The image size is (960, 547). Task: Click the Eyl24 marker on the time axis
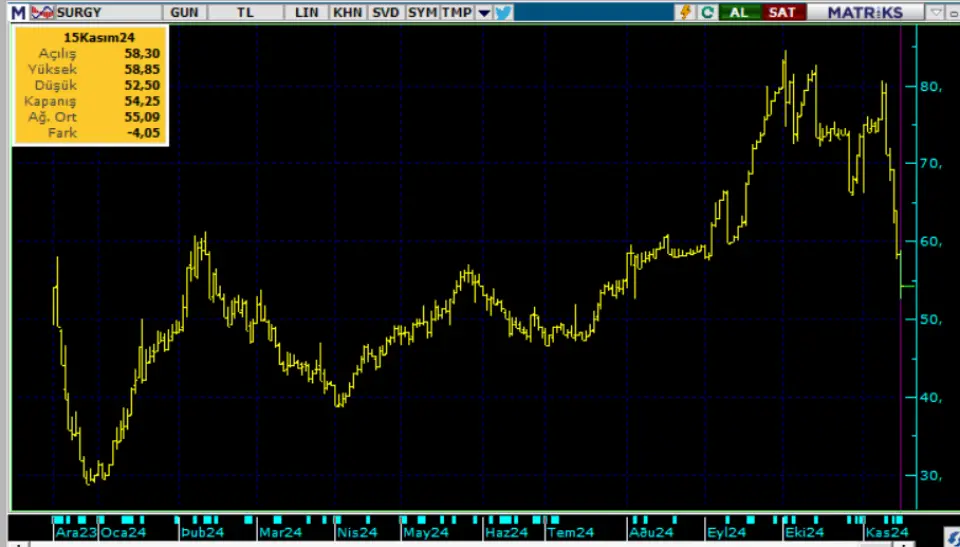(x=724, y=533)
